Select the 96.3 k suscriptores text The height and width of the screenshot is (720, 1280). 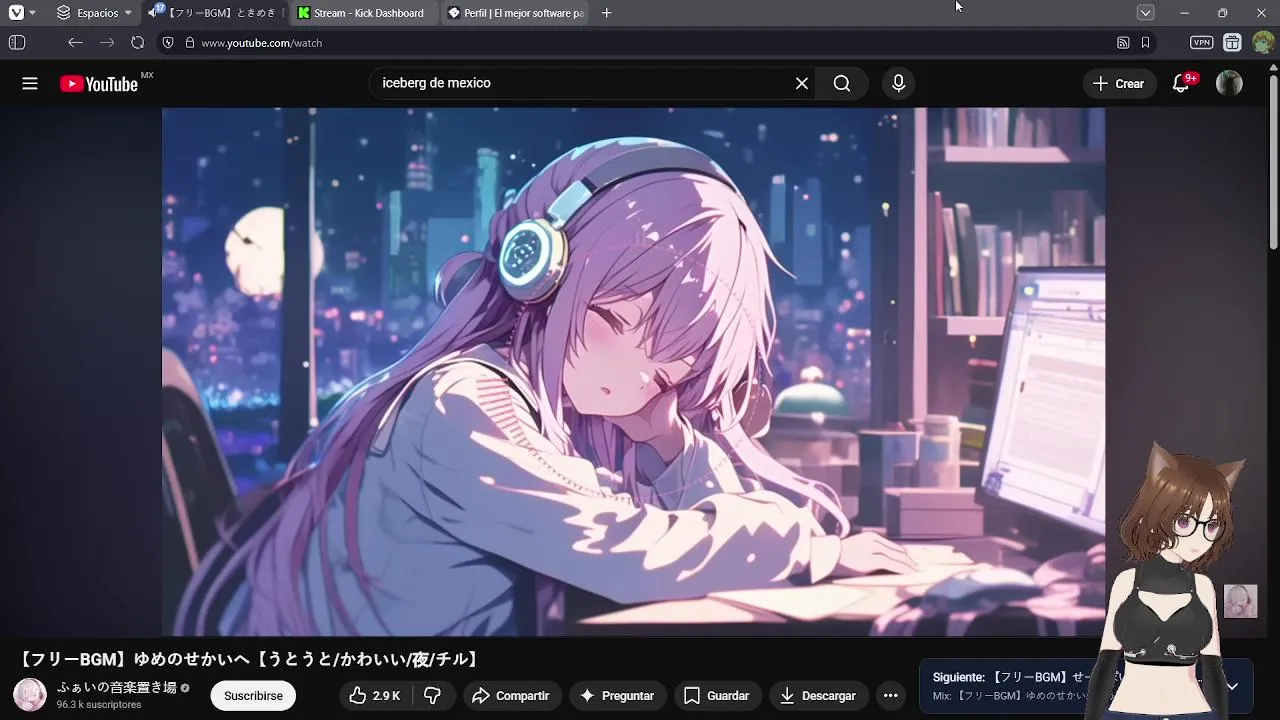click(x=99, y=705)
